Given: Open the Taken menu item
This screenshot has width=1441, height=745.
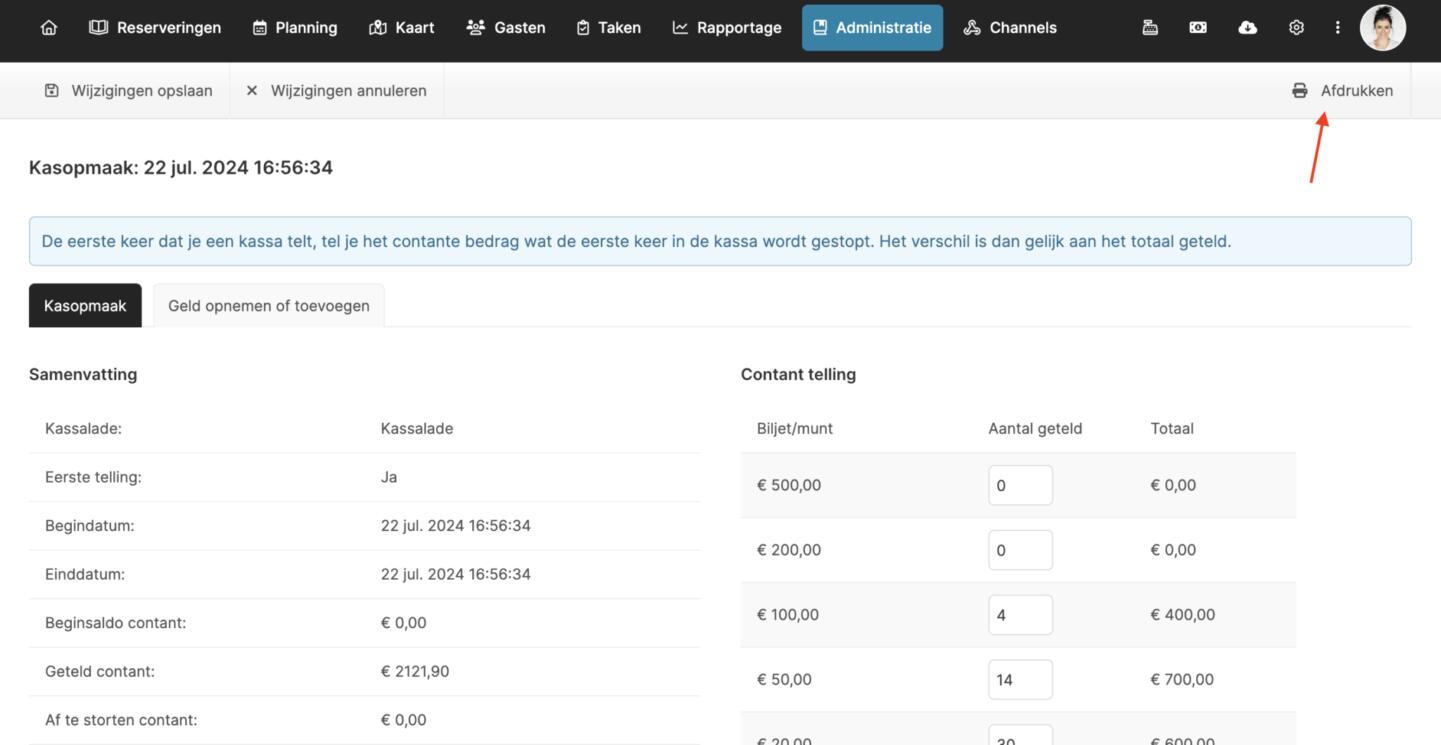Looking at the screenshot, I should click(x=608, y=28).
